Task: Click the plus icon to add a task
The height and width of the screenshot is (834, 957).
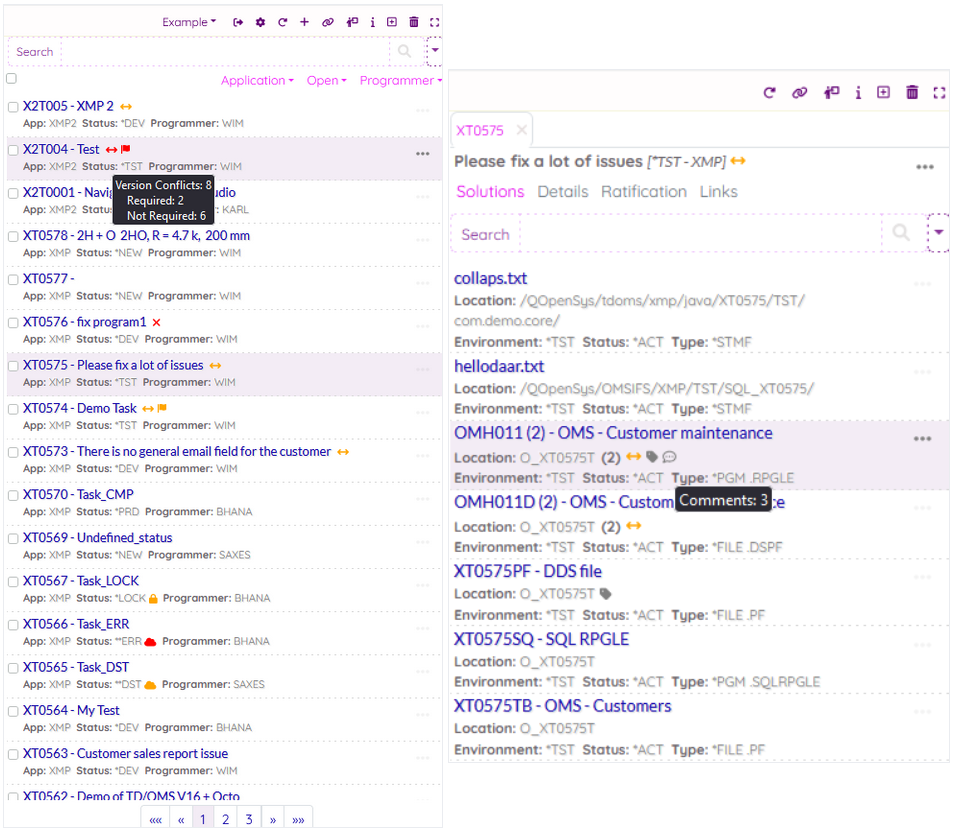Action: [x=304, y=22]
